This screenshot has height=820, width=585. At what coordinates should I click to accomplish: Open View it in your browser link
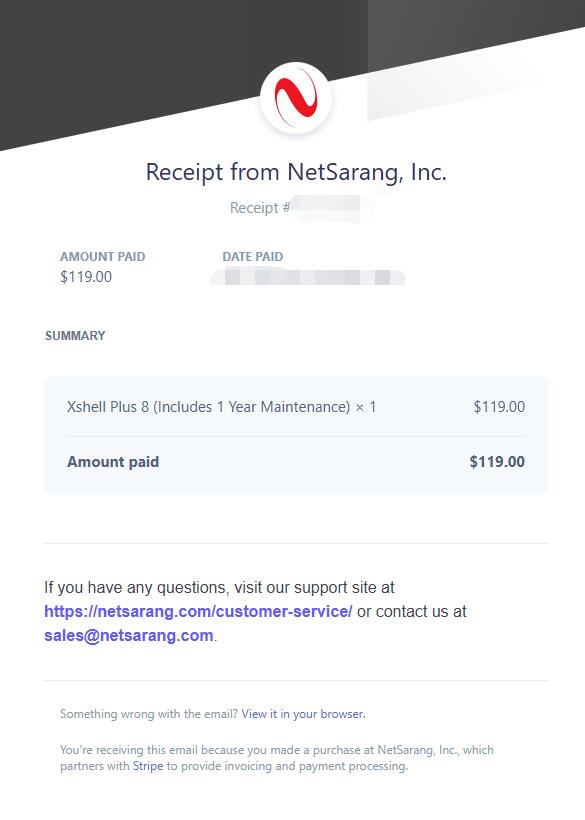pyautogui.click(x=303, y=714)
